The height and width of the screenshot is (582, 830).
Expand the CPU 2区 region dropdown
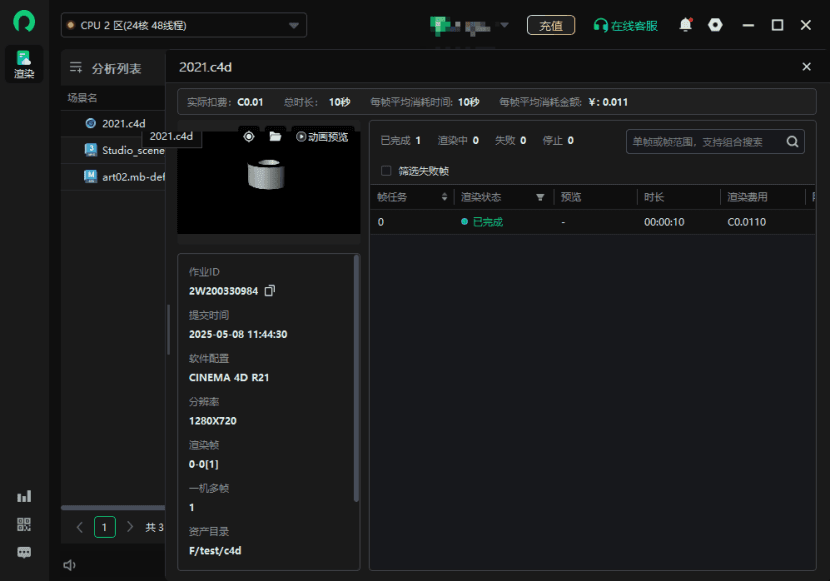[x=184, y=25]
